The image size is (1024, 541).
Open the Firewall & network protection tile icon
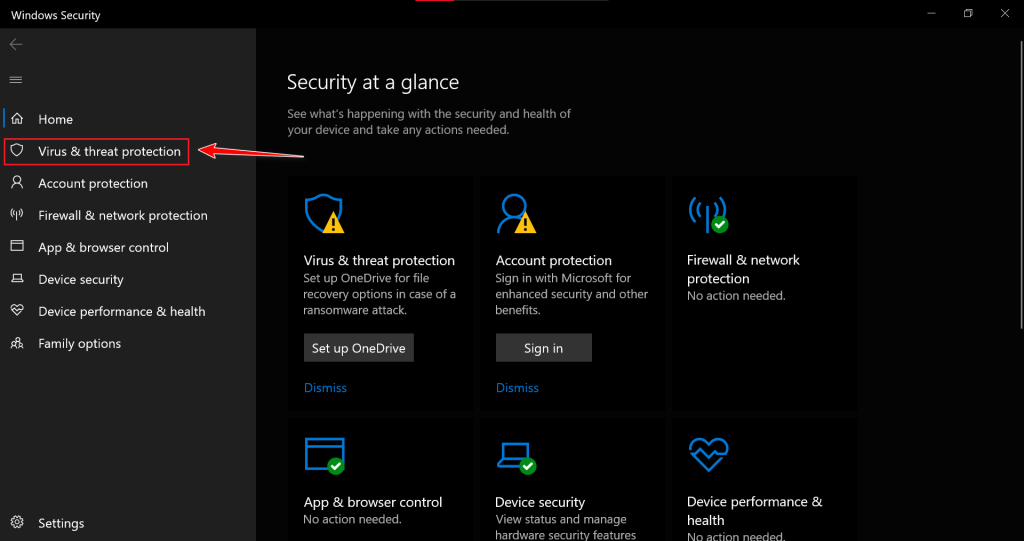pos(707,213)
